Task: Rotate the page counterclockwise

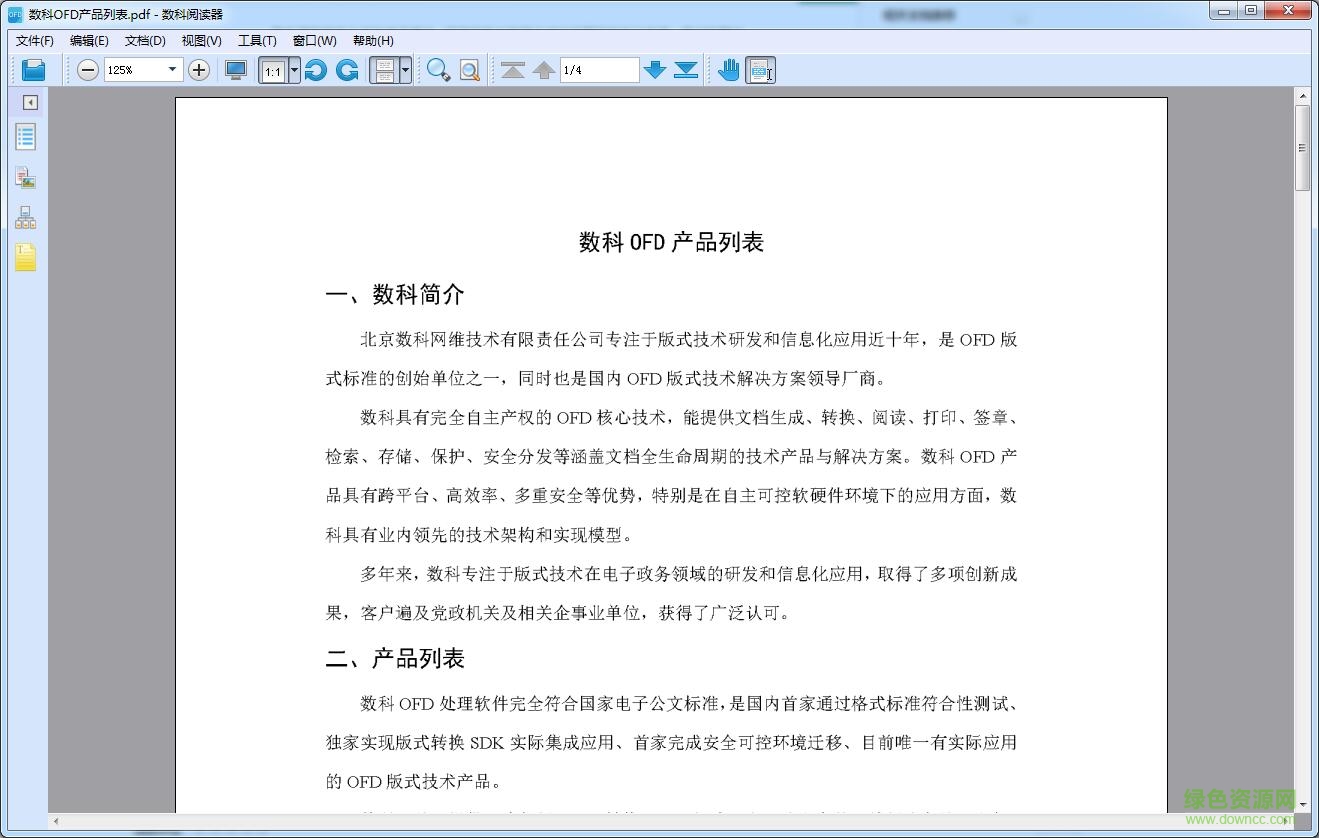Action: [316, 69]
